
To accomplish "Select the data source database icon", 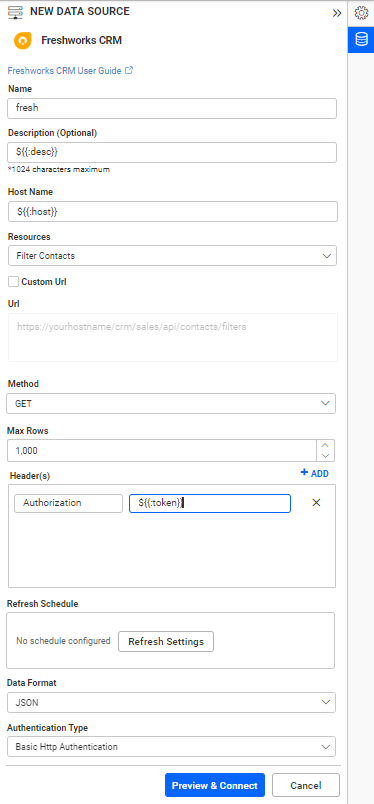I will coord(361,40).
